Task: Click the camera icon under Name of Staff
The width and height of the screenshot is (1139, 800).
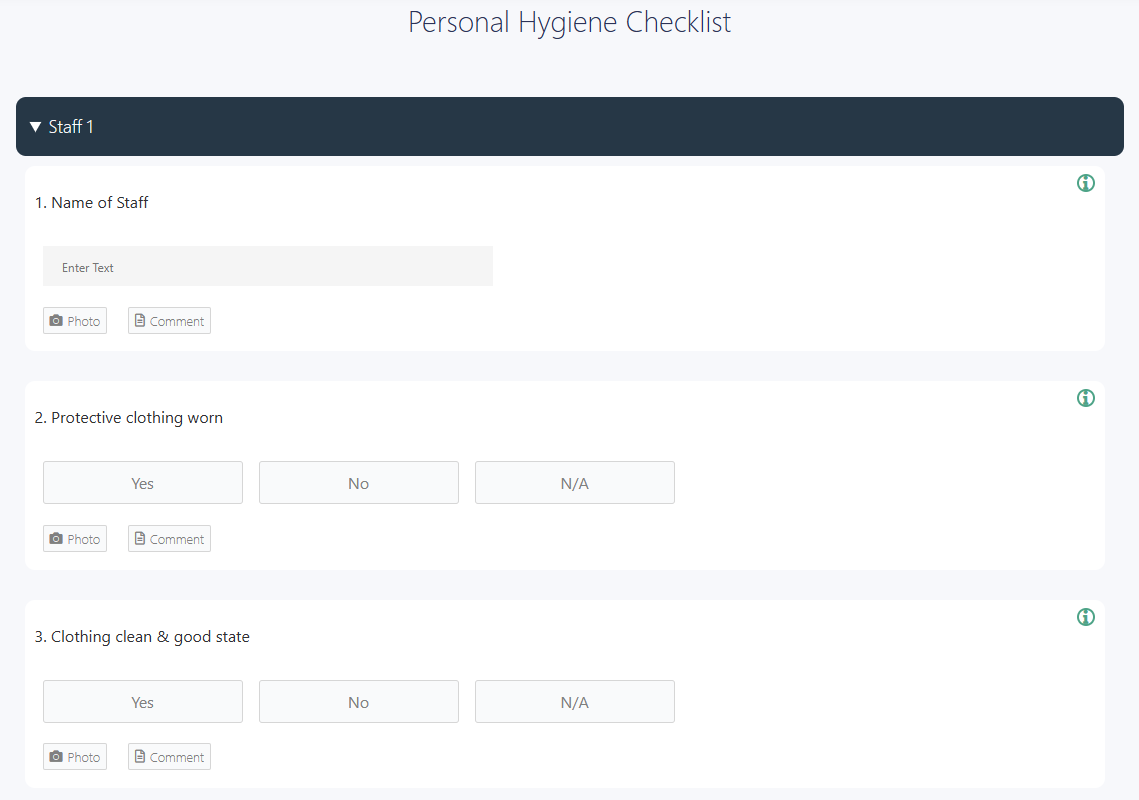Action: (57, 320)
